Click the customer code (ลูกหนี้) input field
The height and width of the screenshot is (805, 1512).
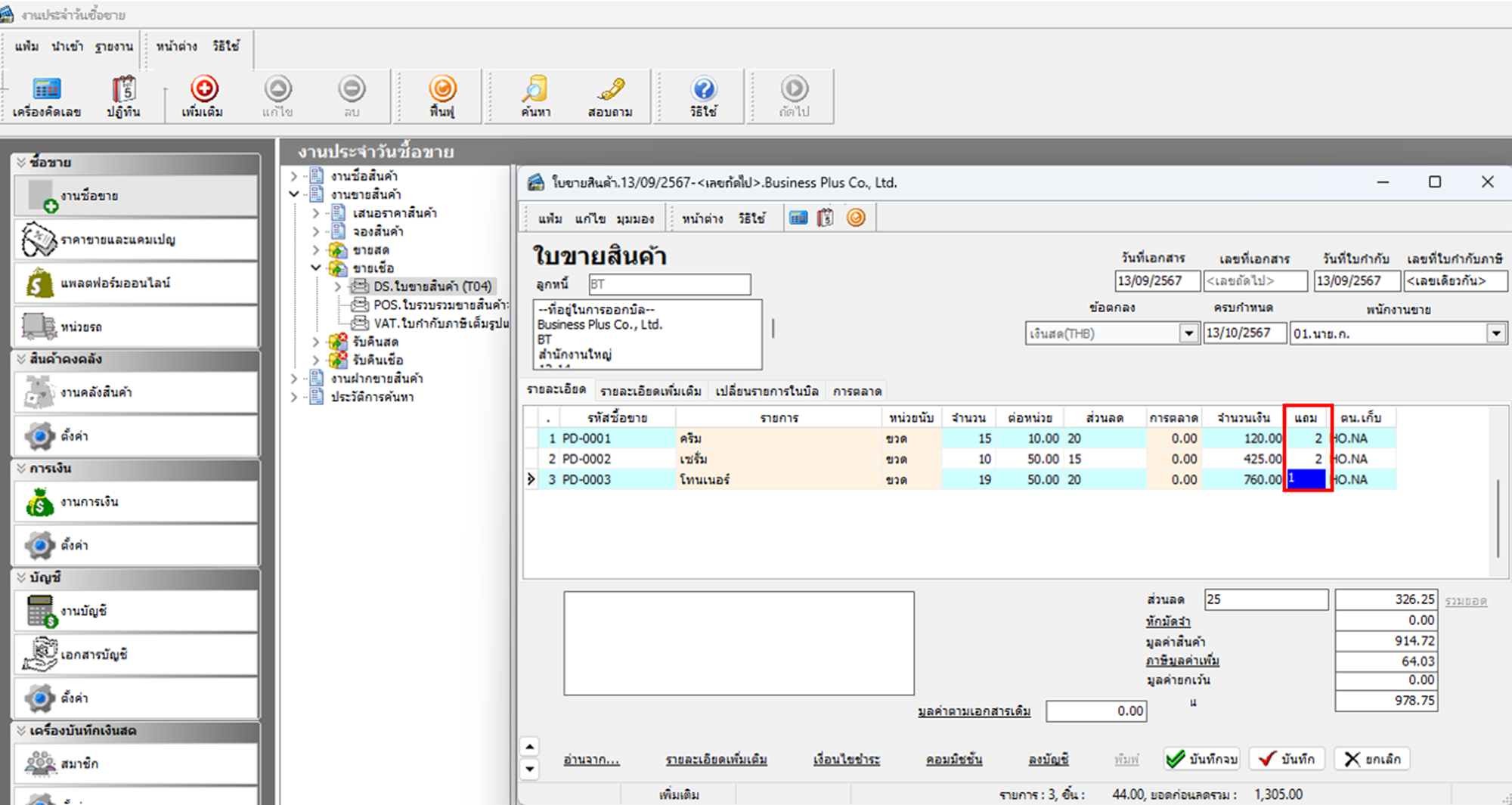[669, 284]
